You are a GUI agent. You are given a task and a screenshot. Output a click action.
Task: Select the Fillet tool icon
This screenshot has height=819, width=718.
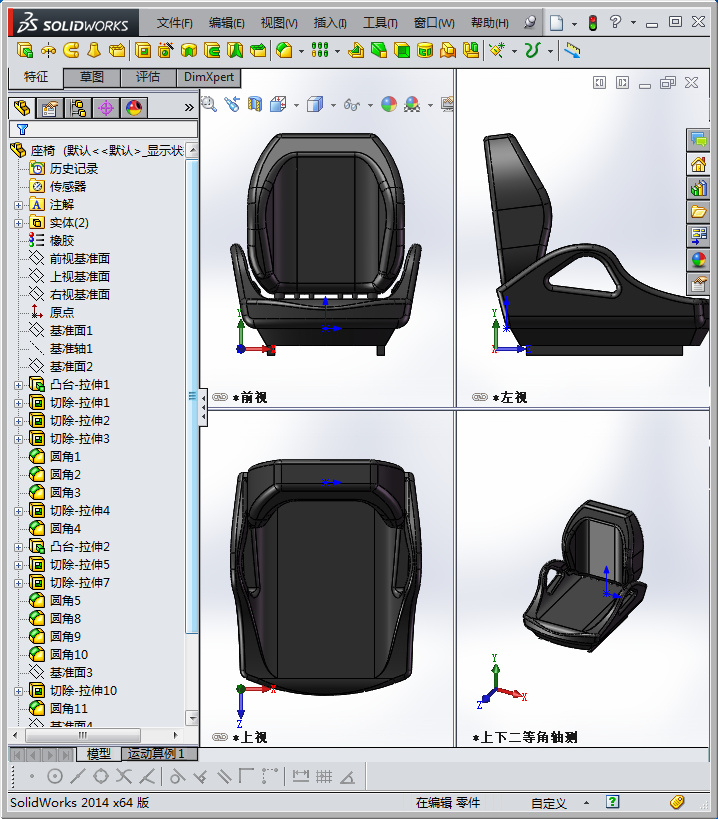[284, 51]
